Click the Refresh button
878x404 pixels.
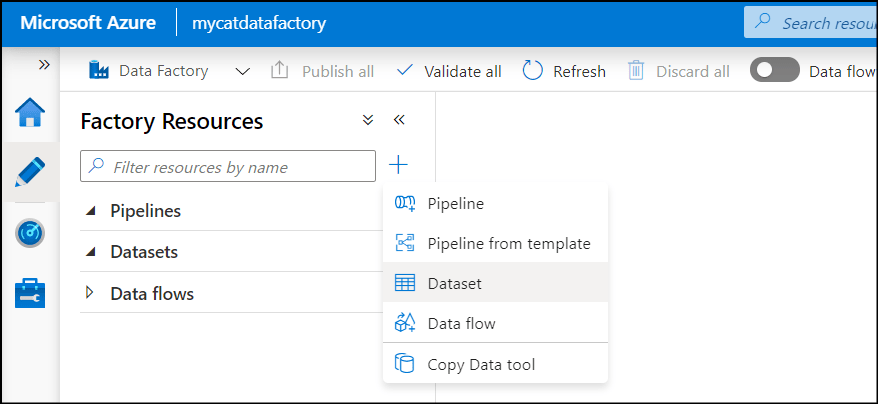click(564, 71)
